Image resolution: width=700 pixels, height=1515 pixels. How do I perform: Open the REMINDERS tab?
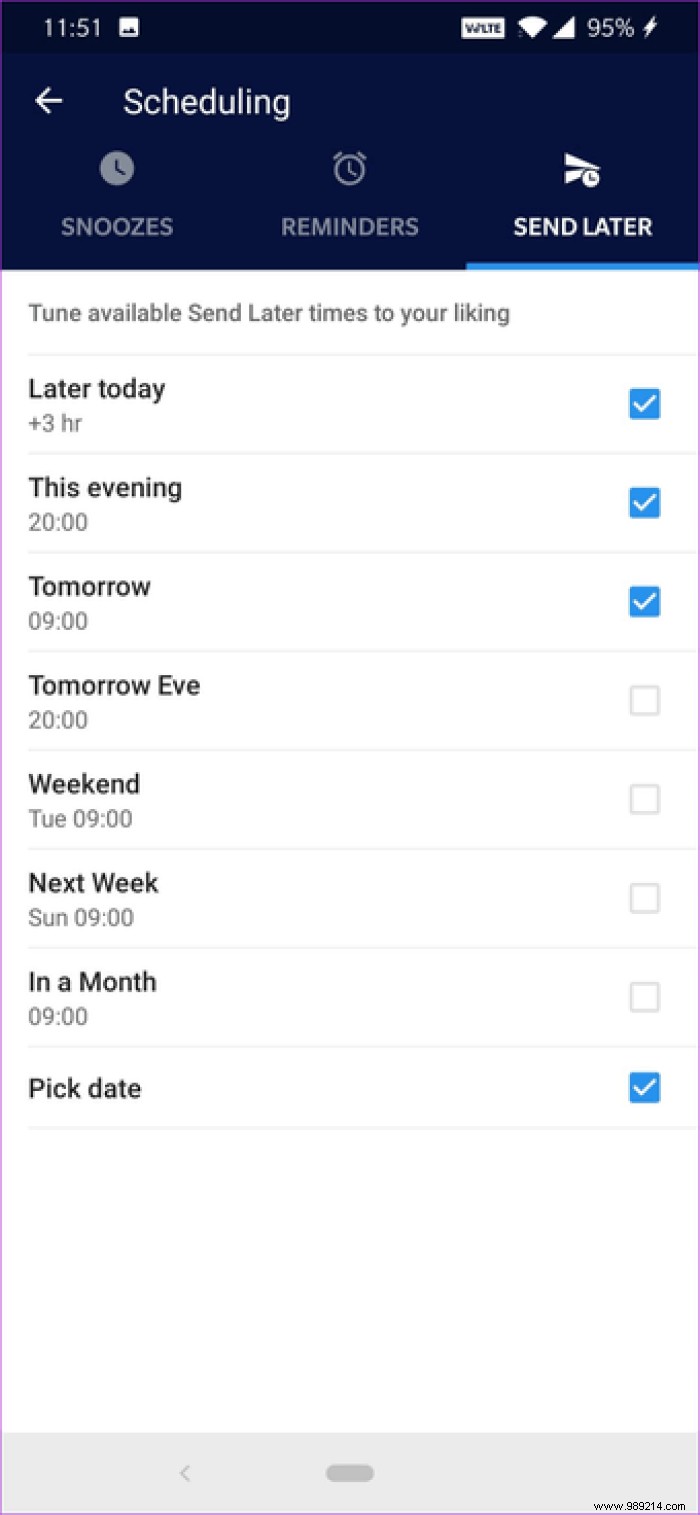[349, 227]
